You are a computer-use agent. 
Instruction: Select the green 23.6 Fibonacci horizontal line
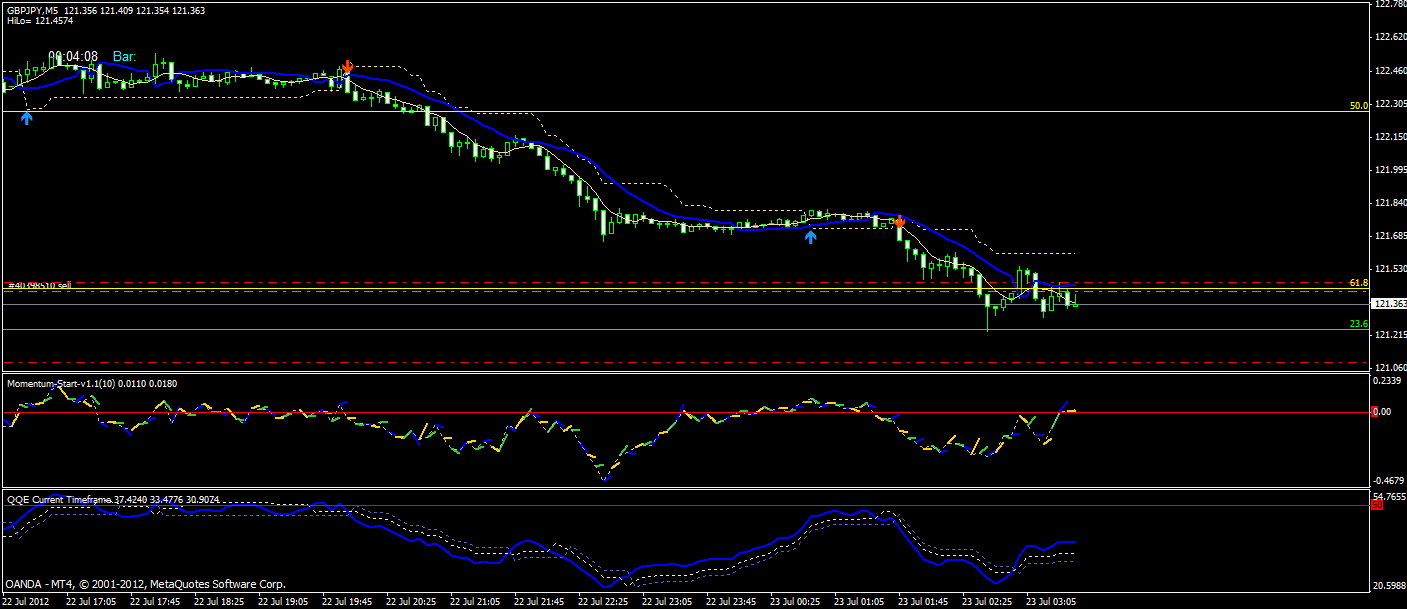click(684, 329)
